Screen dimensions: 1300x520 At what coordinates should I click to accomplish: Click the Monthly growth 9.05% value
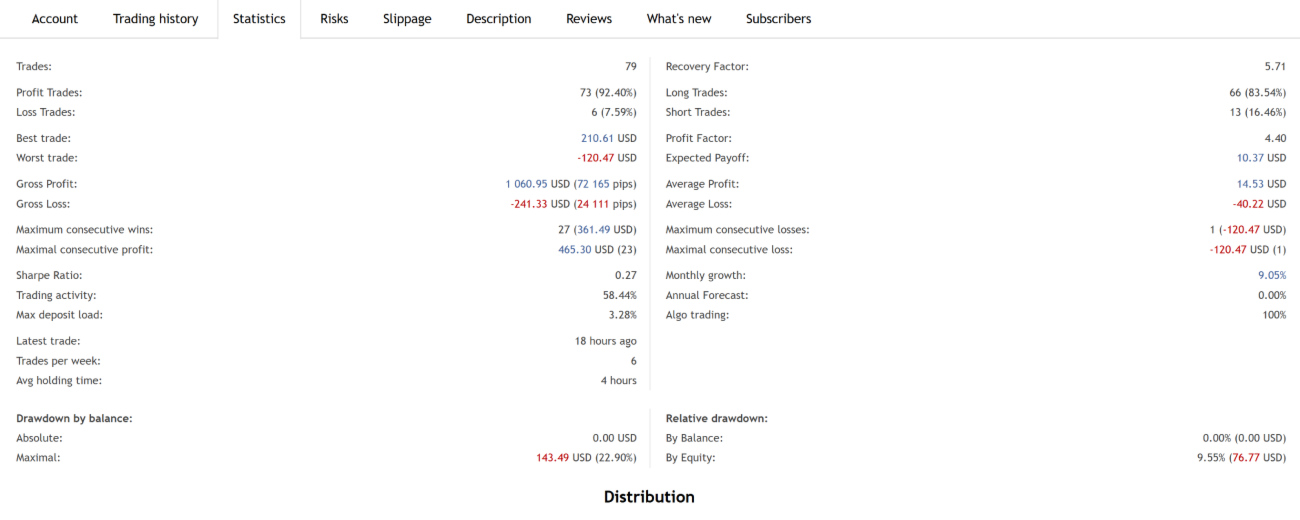[1270, 276]
